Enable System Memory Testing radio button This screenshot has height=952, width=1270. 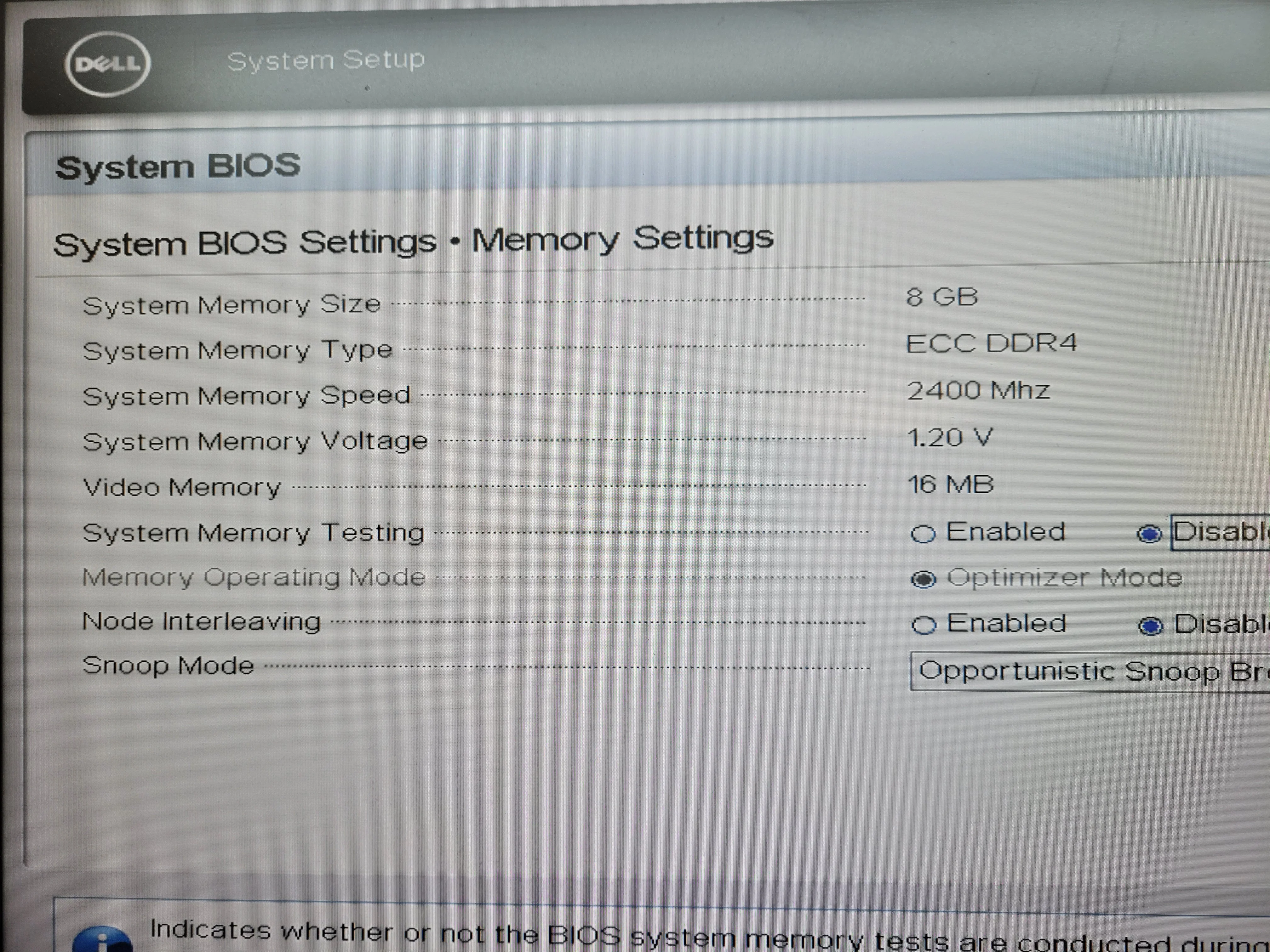point(923,534)
